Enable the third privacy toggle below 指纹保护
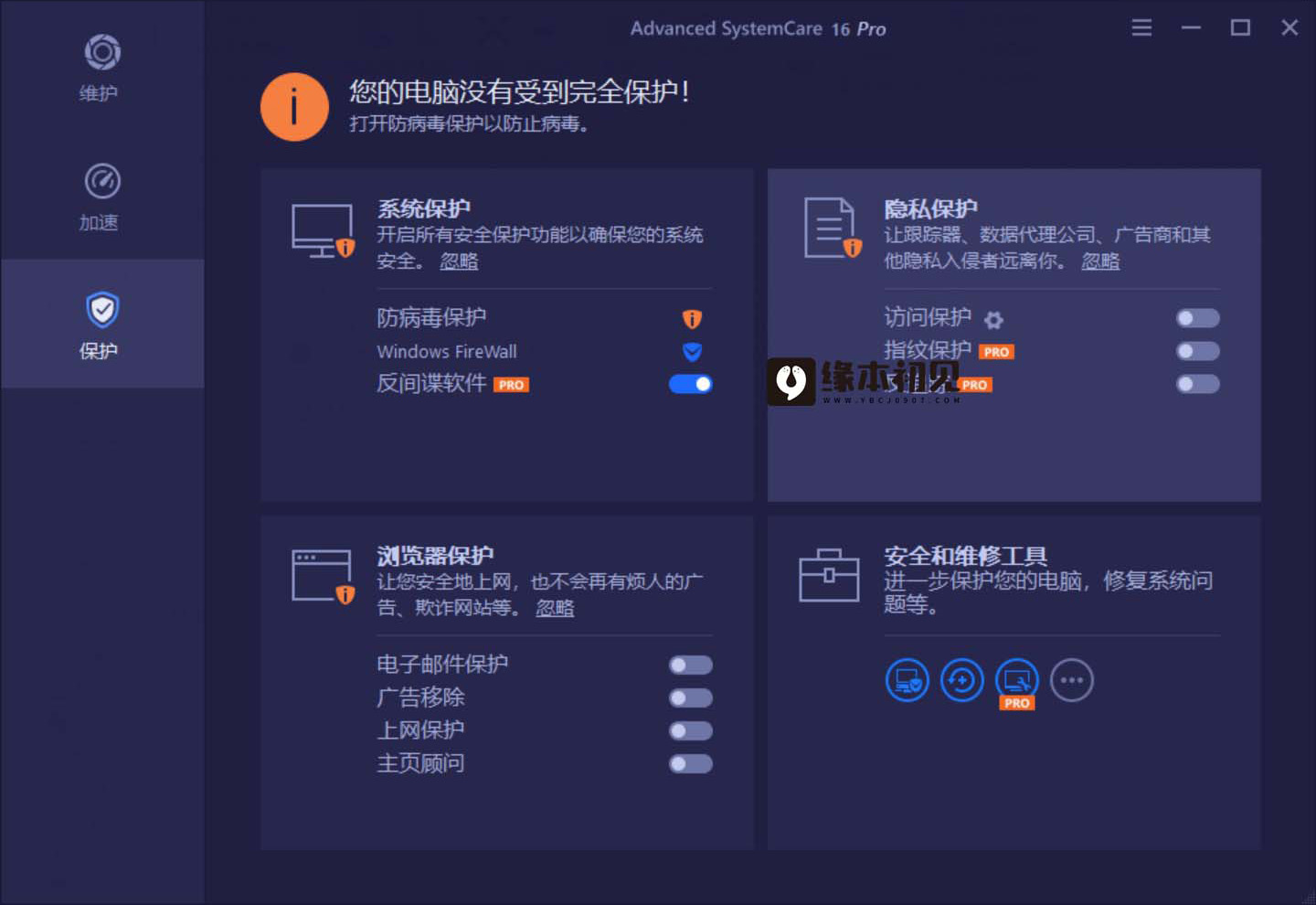1316x905 pixels. [x=1197, y=384]
